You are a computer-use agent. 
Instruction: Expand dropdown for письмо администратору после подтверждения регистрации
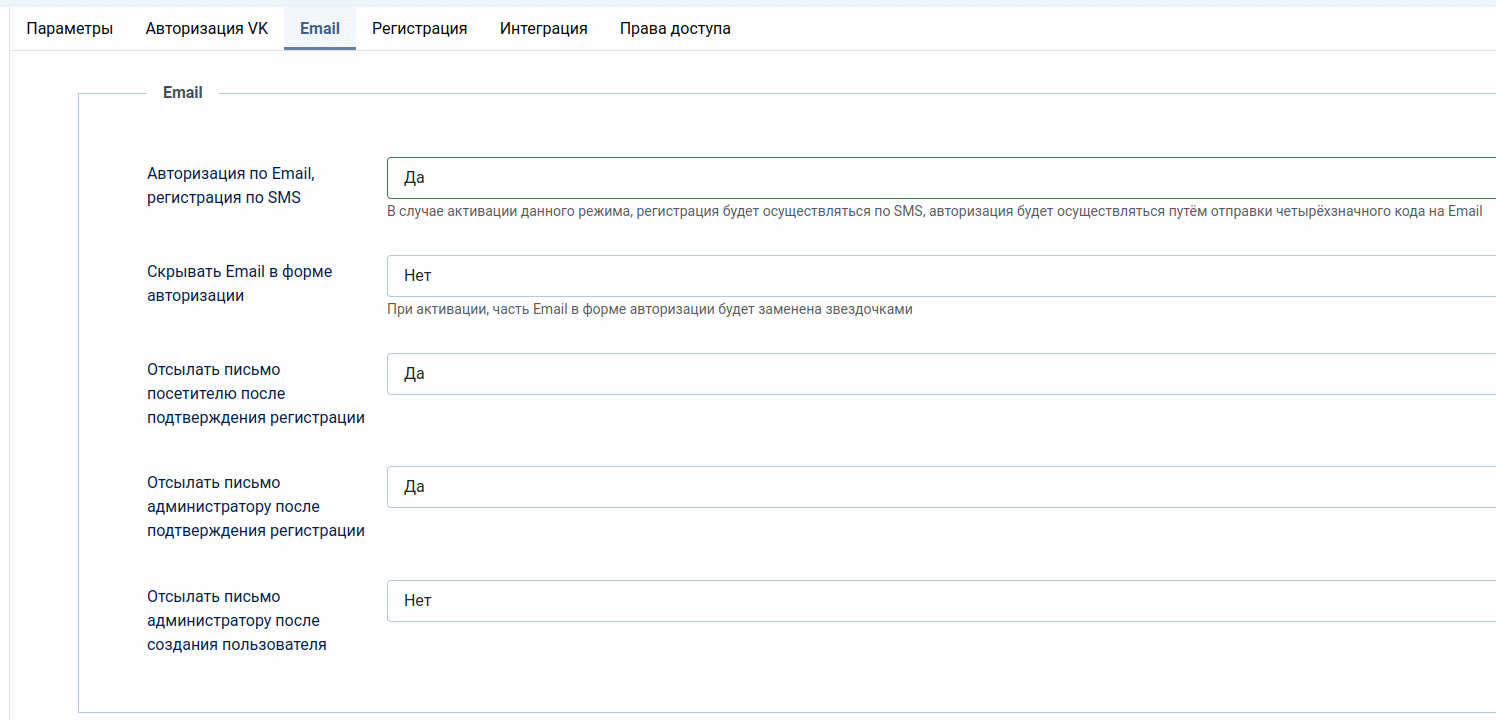(941, 487)
